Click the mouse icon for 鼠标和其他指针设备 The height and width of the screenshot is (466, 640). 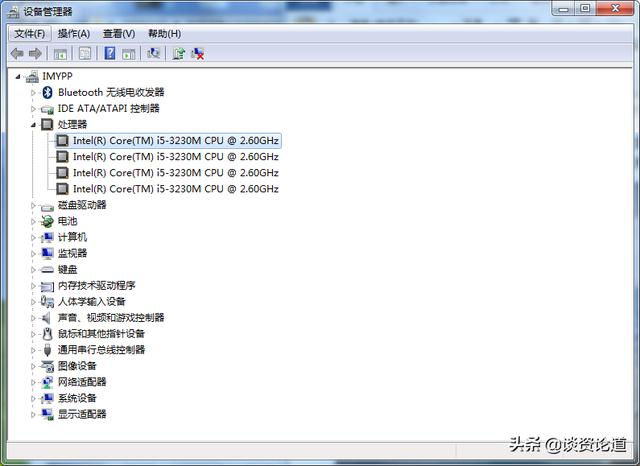tap(47, 334)
